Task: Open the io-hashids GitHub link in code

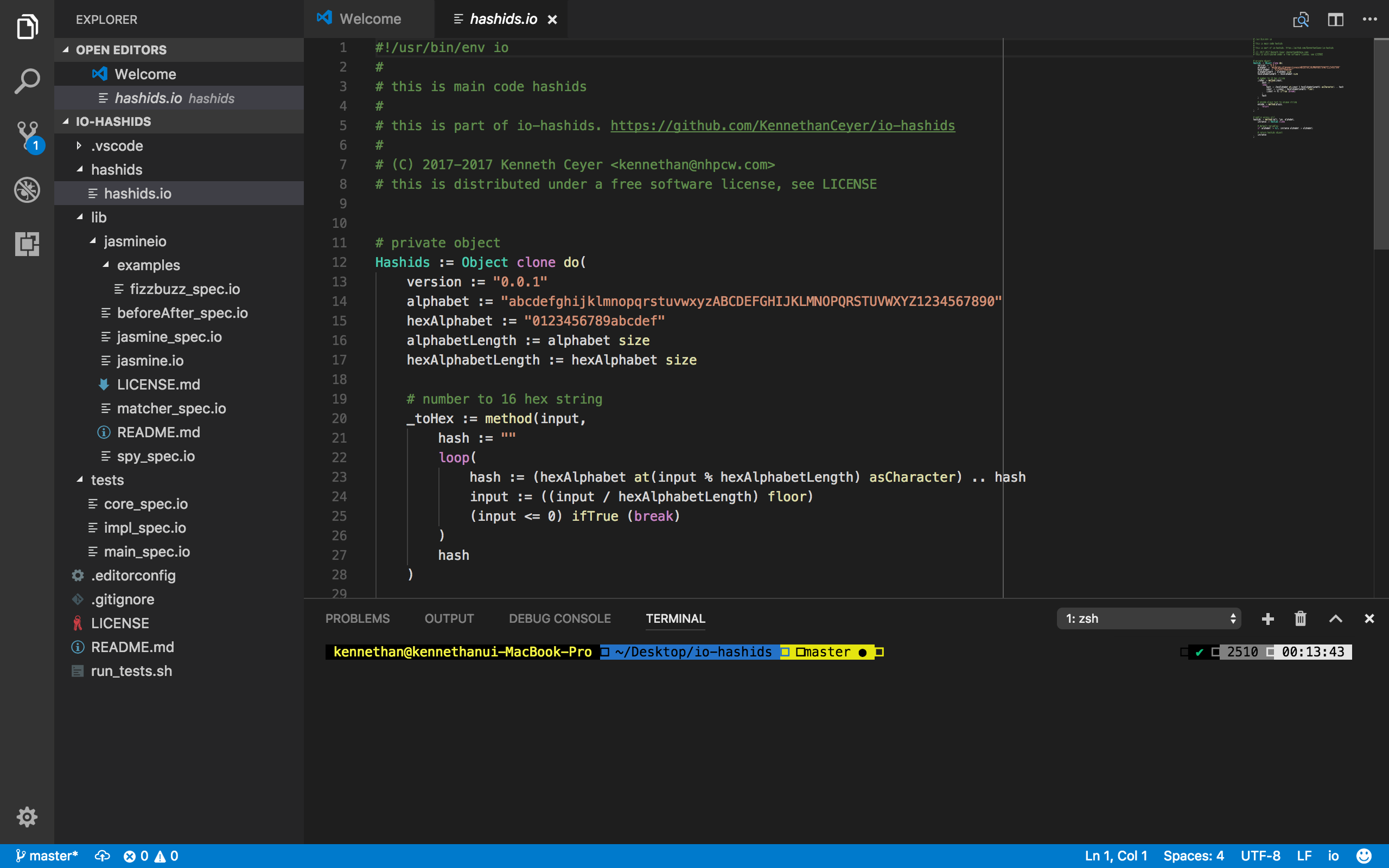Action: (x=782, y=125)
